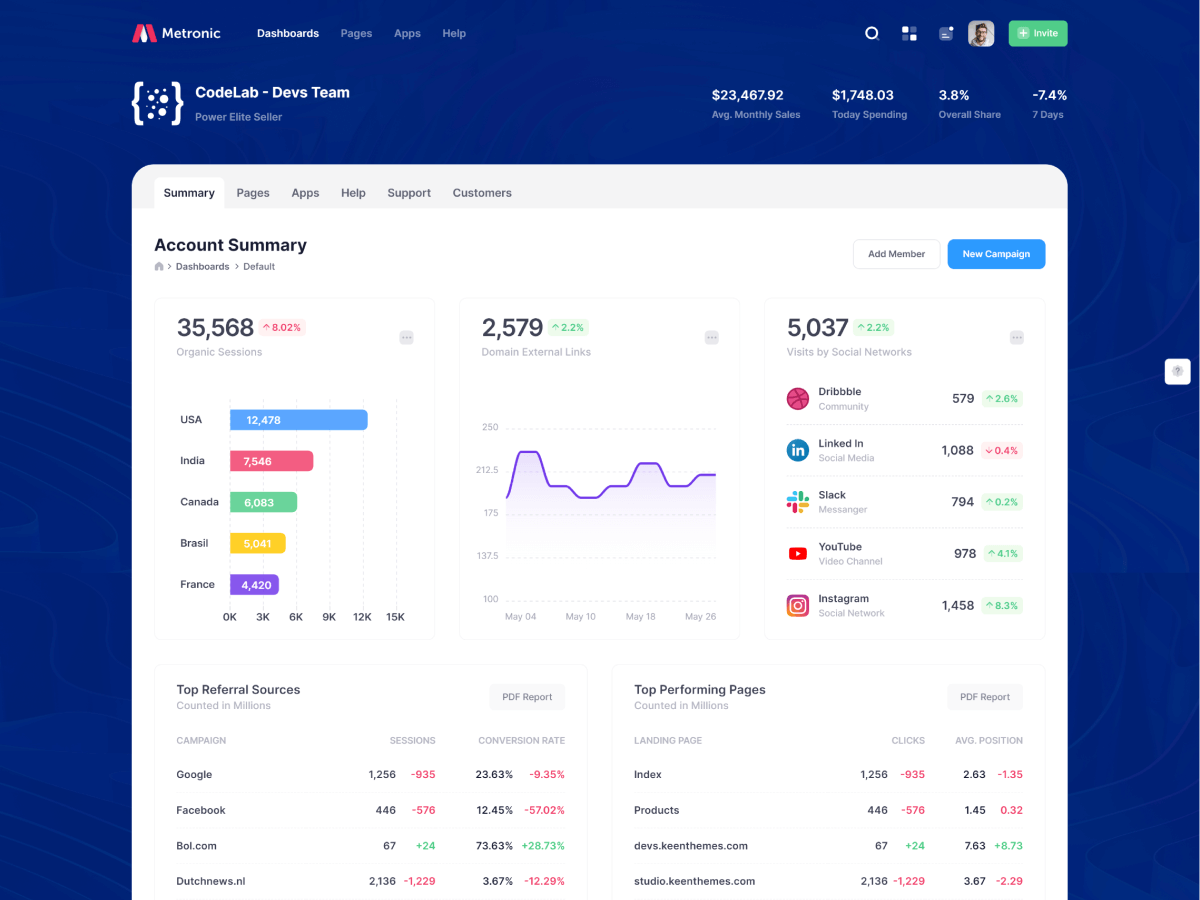This screenshot has width=1200, height=900.
Task: Open the help question mark side widget
Action: coord(1177,371)
